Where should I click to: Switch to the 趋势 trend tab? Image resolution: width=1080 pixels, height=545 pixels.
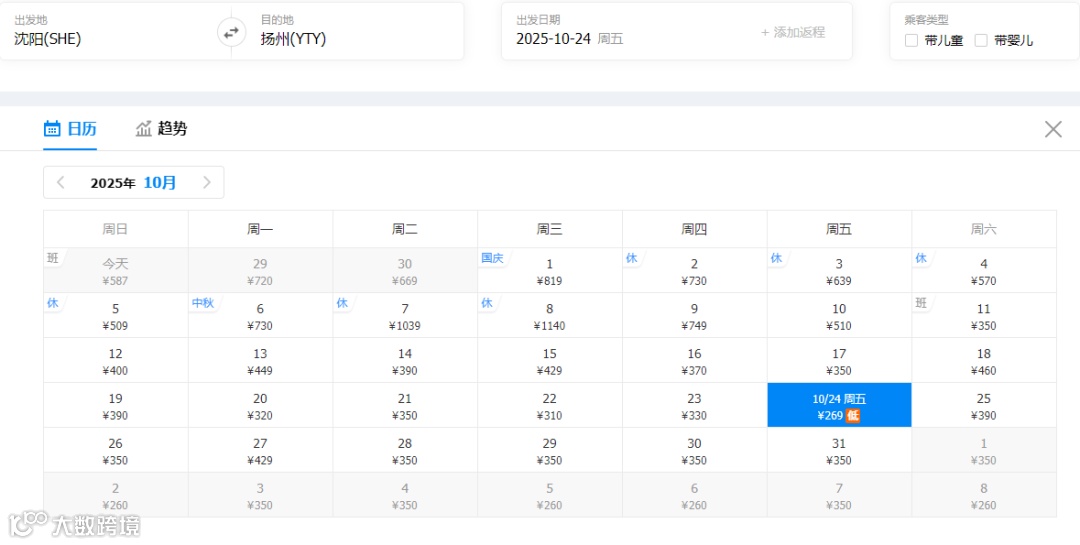[162, 129]
